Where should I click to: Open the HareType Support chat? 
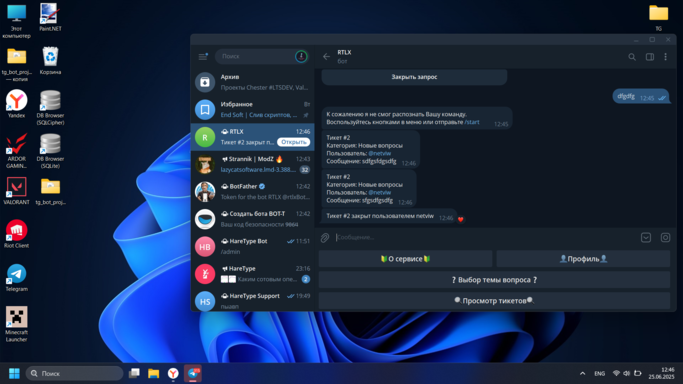coord(253,300)
